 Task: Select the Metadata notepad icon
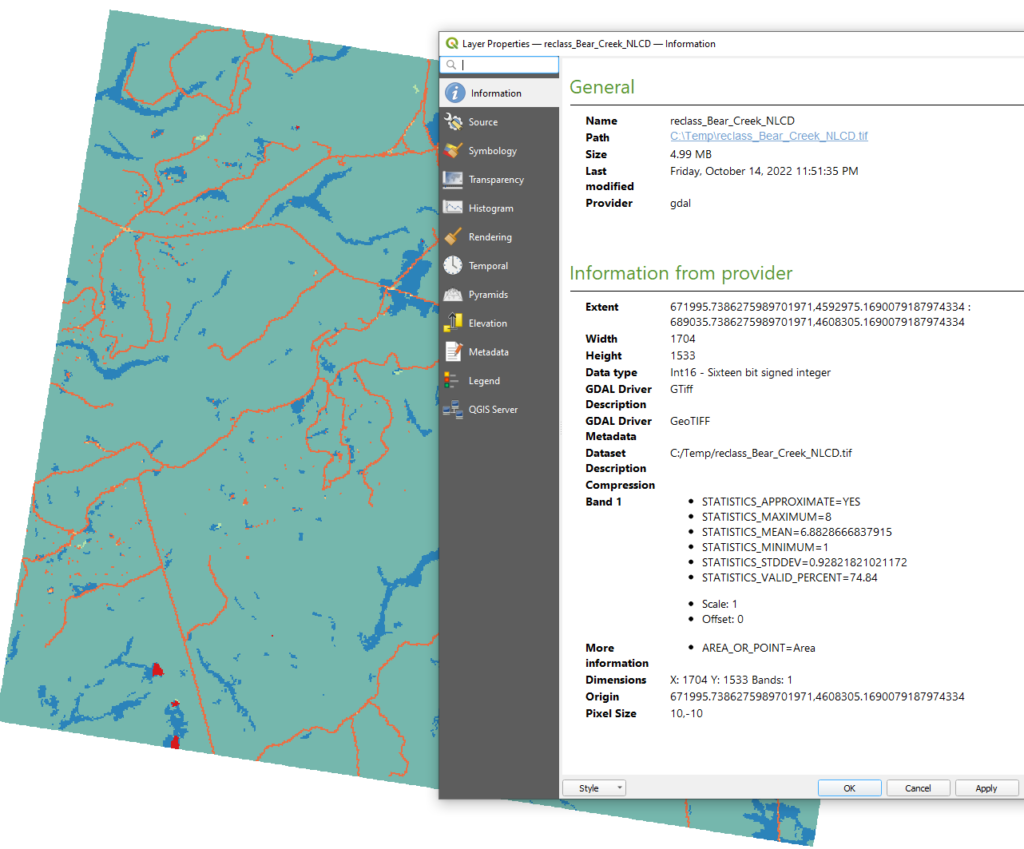[454, 352]
